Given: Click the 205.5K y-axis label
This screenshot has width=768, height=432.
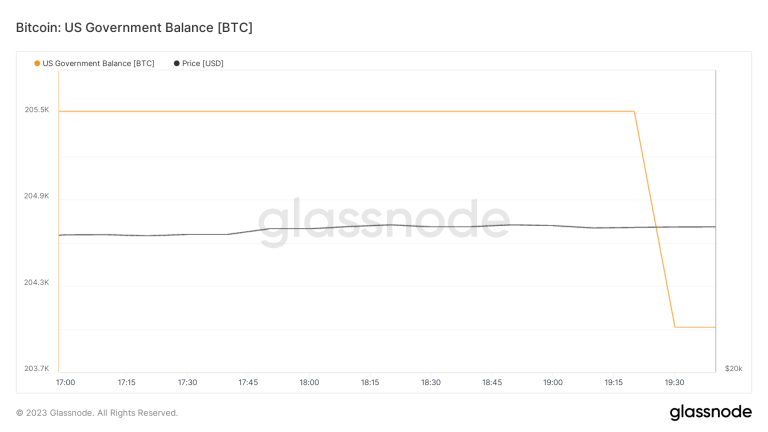Looking at the screenshot, I should click(x=37, y=109).
